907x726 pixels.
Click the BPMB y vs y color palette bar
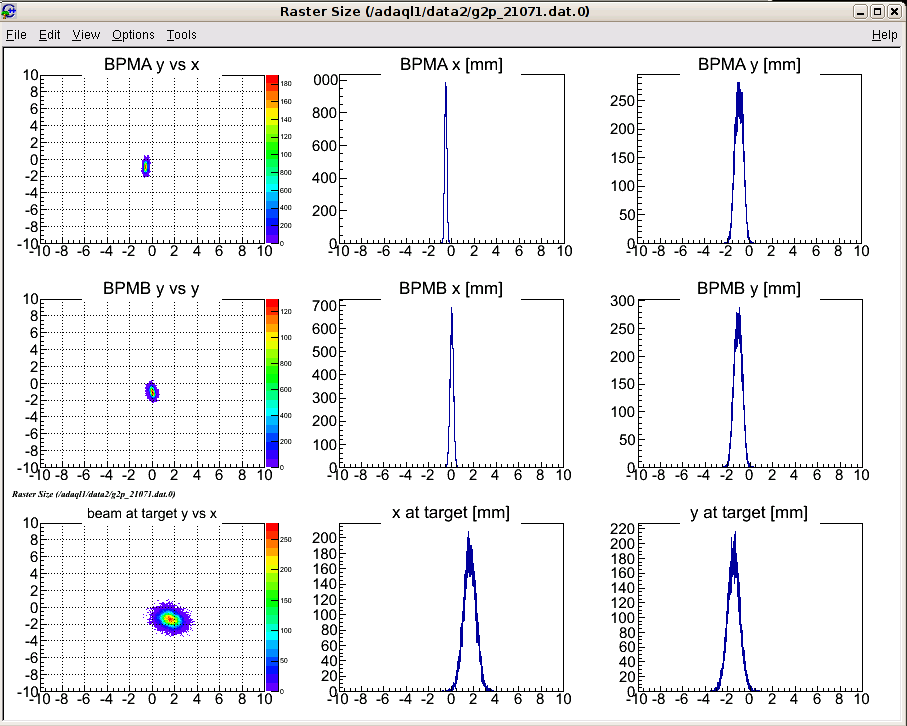click(272, 383)
